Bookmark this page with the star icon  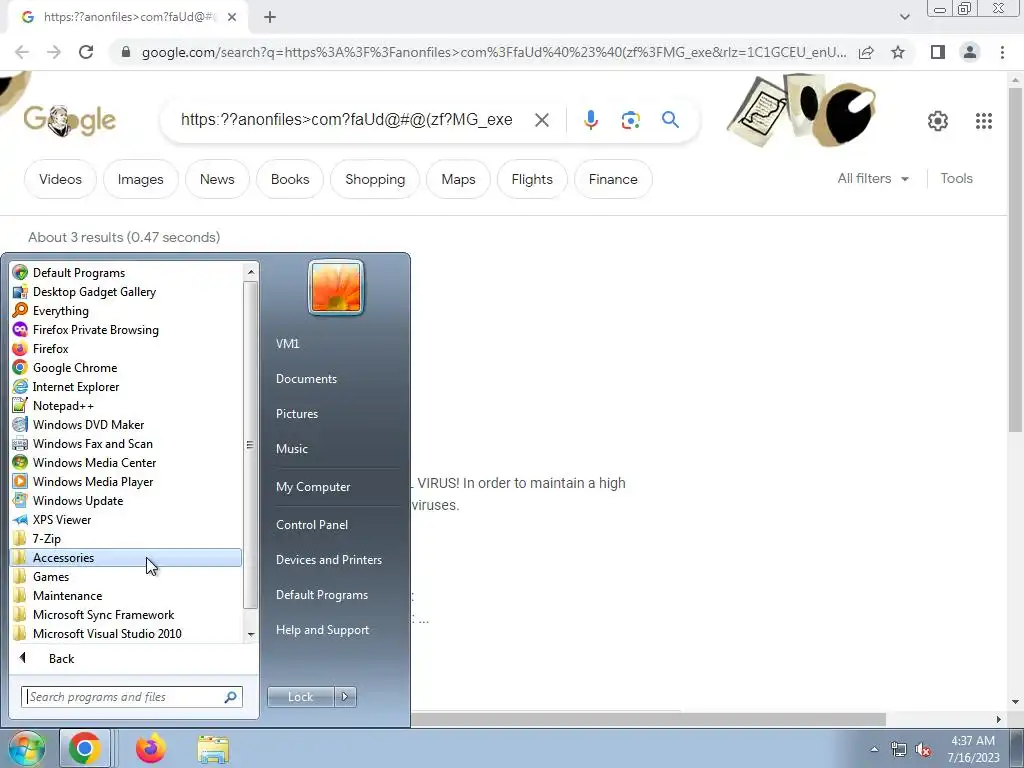pyautogui.click(x=898, y=52)
